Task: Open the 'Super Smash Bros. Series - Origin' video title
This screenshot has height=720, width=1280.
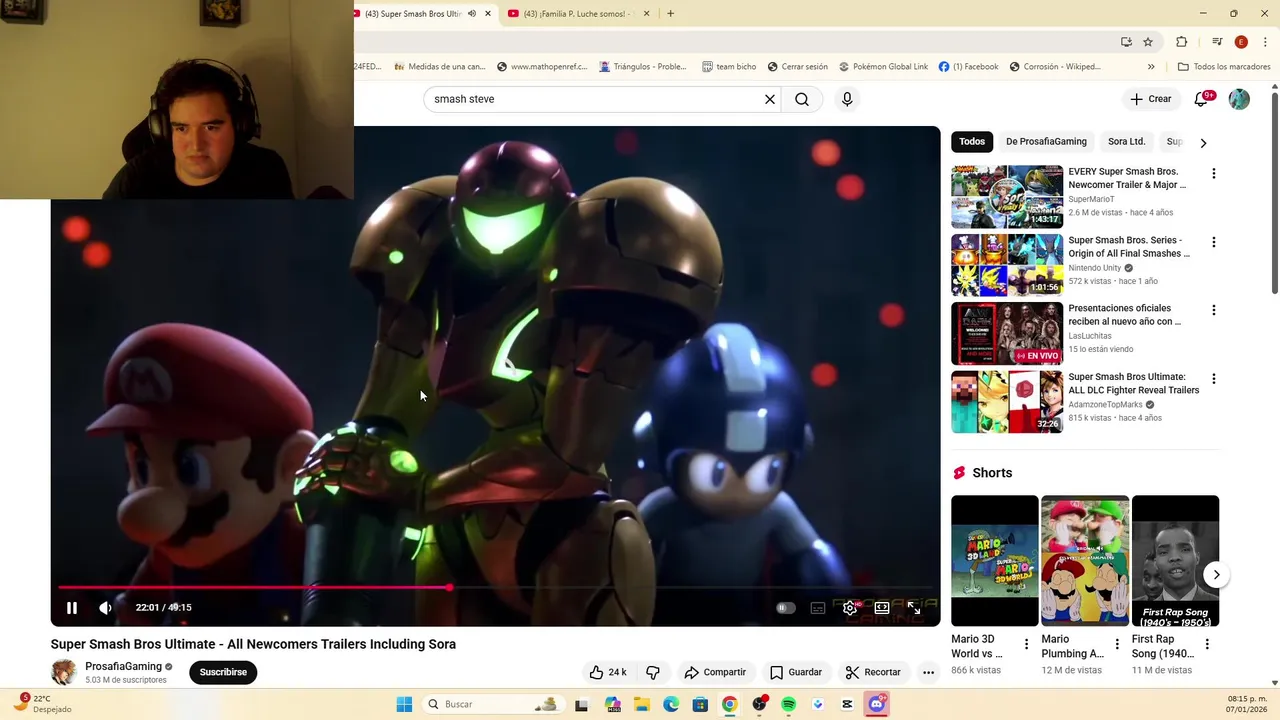Action: [1129, 247]
